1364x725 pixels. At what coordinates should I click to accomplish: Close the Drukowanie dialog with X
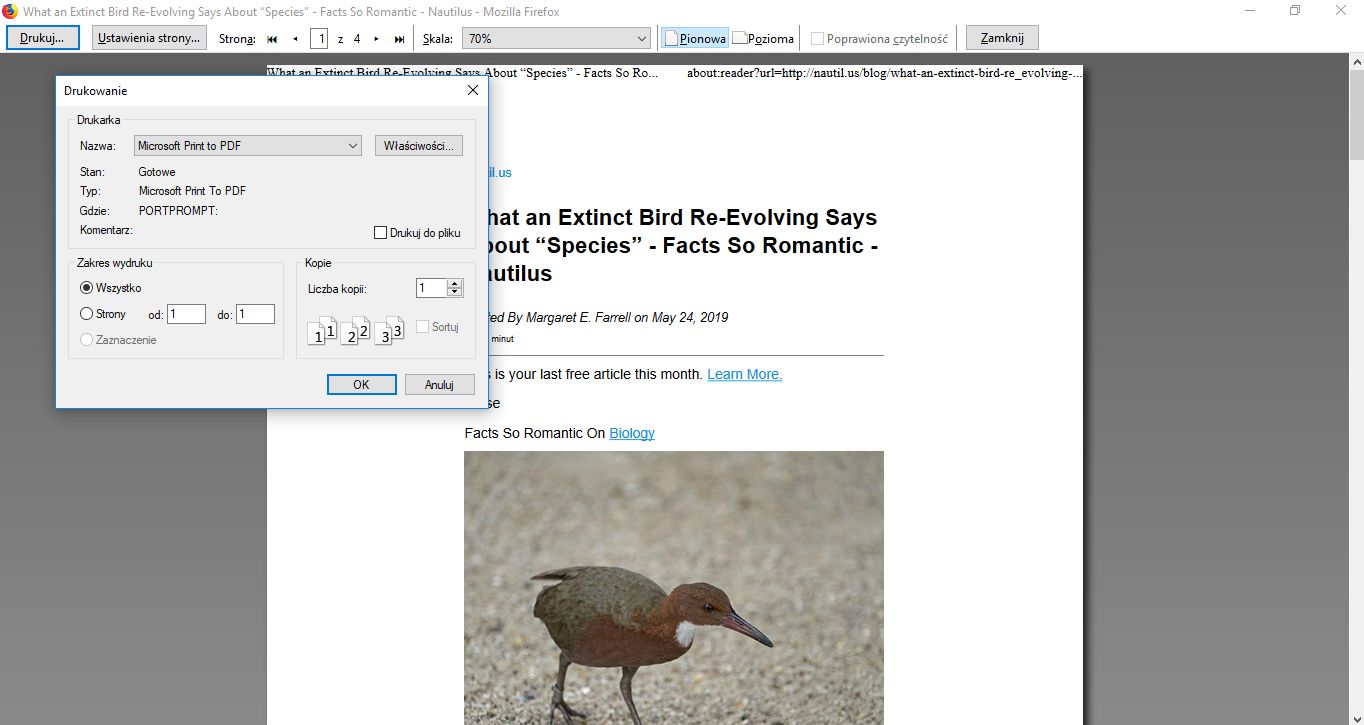473,90
